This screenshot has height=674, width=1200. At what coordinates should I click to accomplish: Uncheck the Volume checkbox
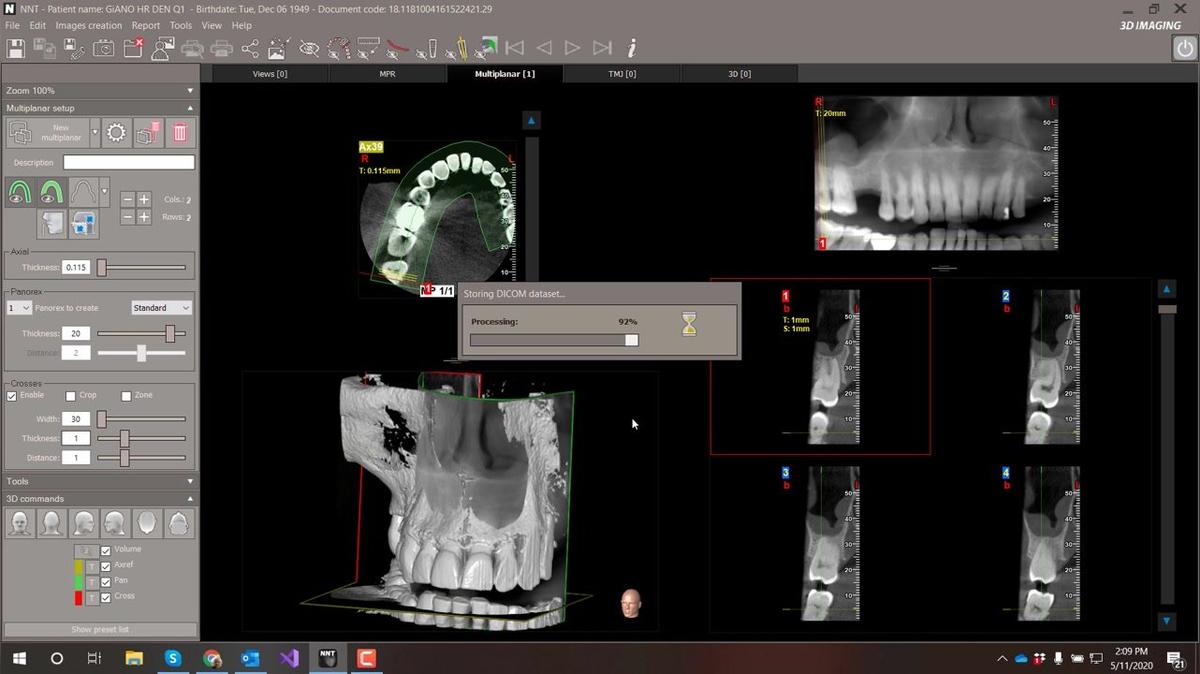(105, 550)
